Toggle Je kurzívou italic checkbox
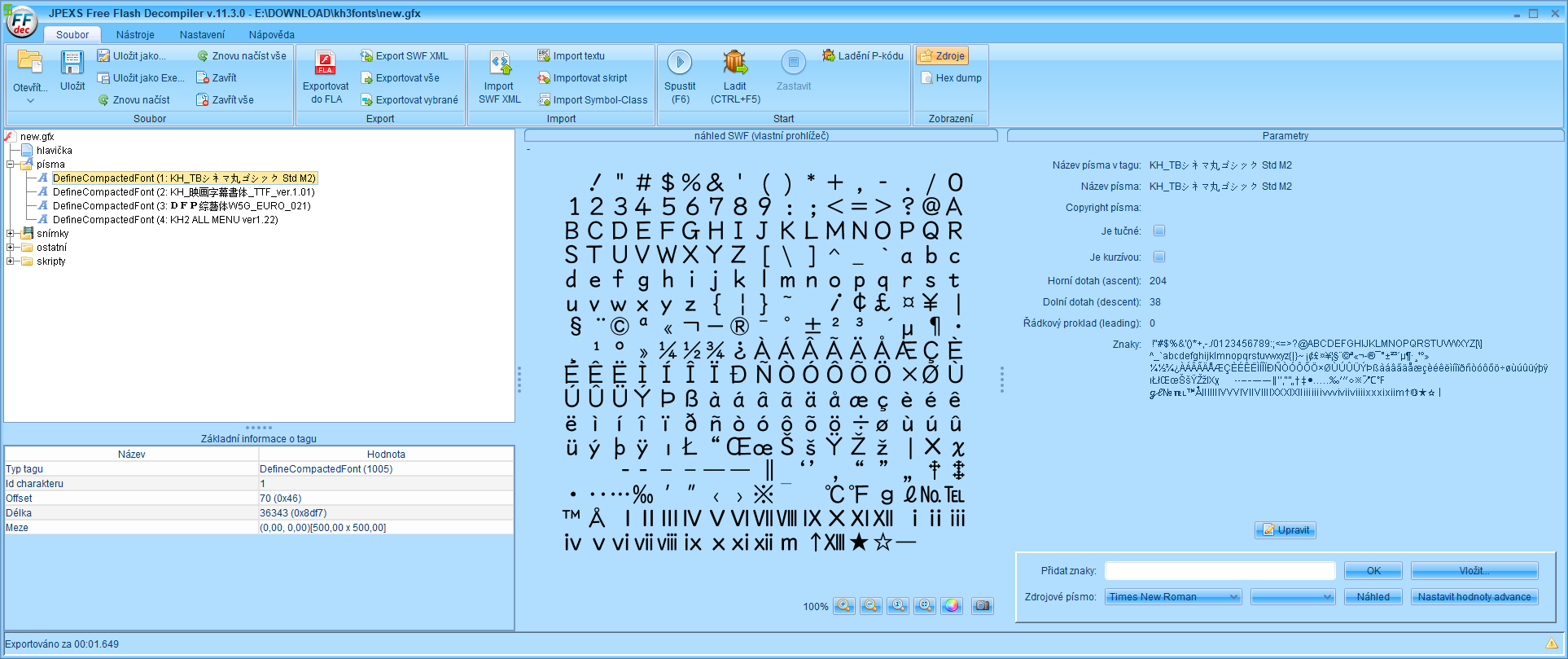The image size is (1568, 659). pyautogui.click(x=1159, y=257)
